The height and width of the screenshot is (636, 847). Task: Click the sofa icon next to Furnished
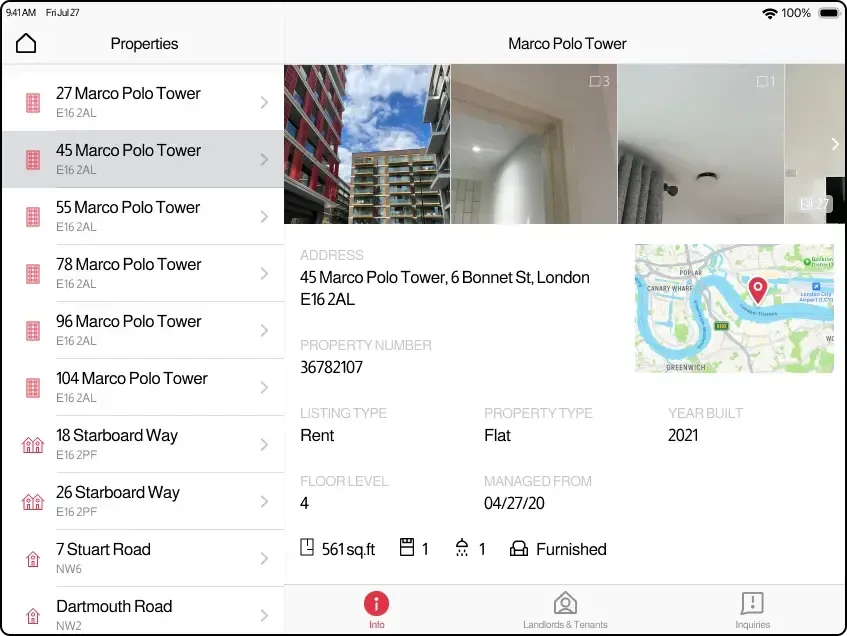pos(519,548)
